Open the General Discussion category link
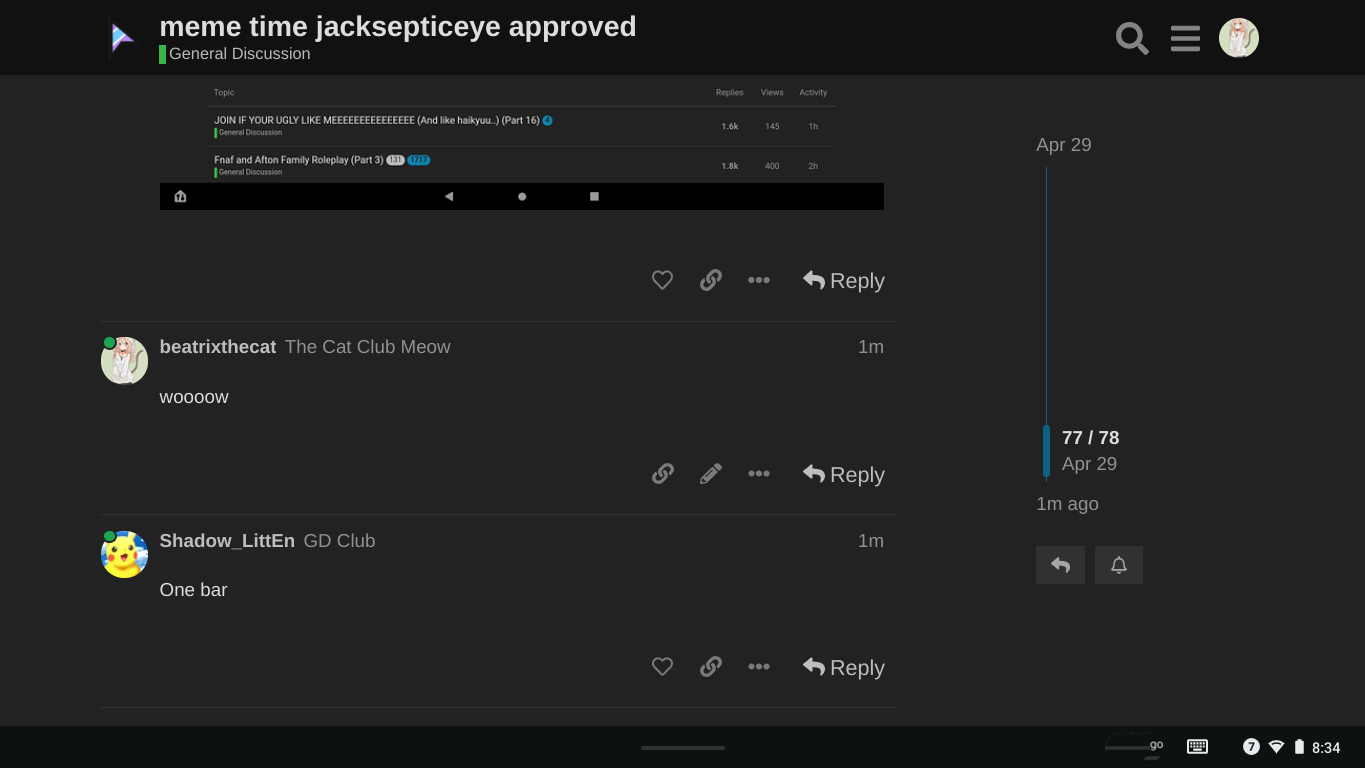The width and height of the screenshot is (1365, 768). pos(239,54)
